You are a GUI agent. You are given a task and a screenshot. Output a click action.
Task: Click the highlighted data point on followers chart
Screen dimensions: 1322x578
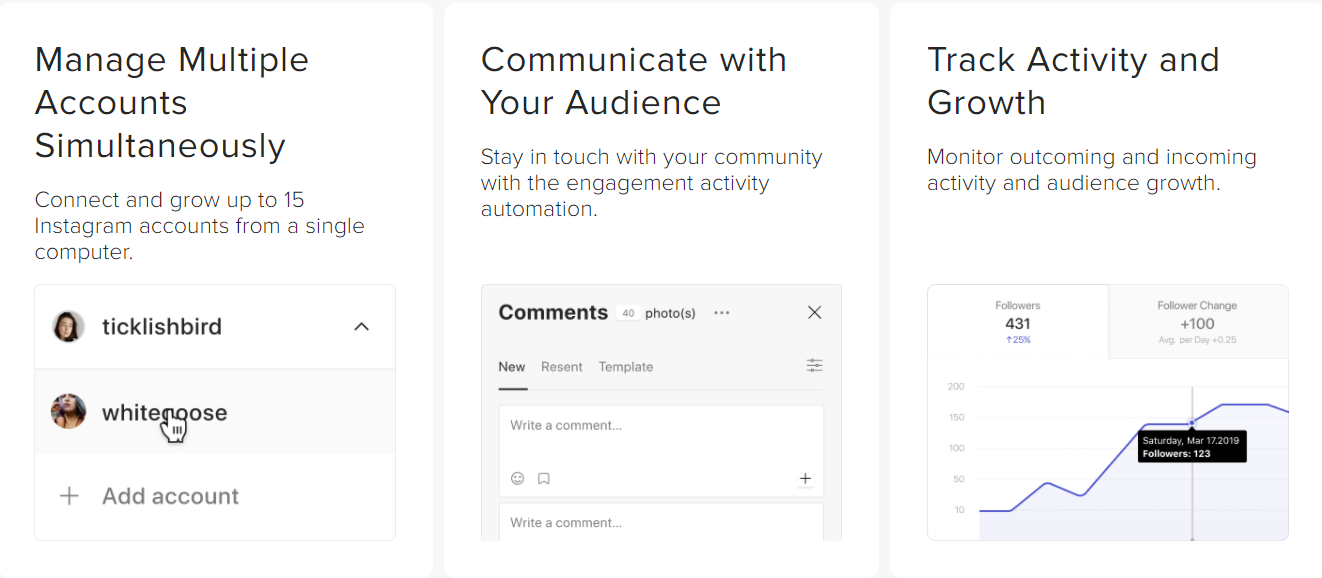coord(1191,422)
